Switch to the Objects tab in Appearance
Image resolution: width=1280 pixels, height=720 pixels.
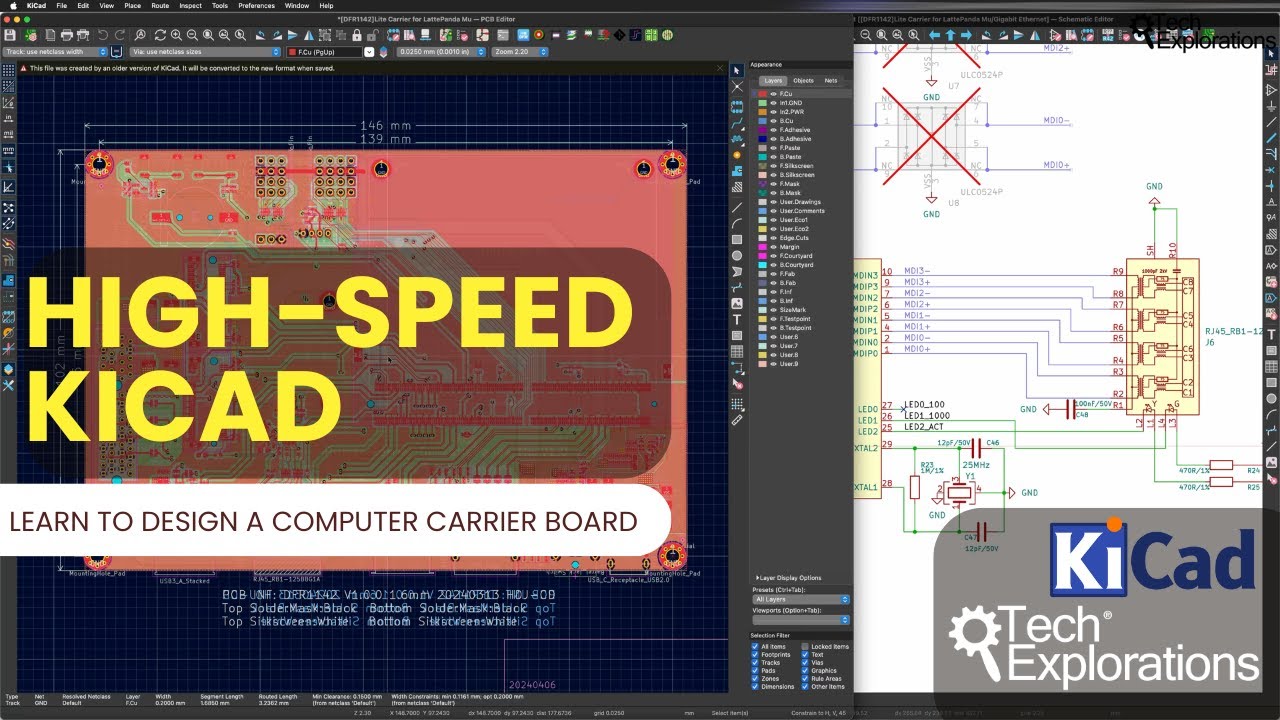pyautogui.click(x=803, y=80)
